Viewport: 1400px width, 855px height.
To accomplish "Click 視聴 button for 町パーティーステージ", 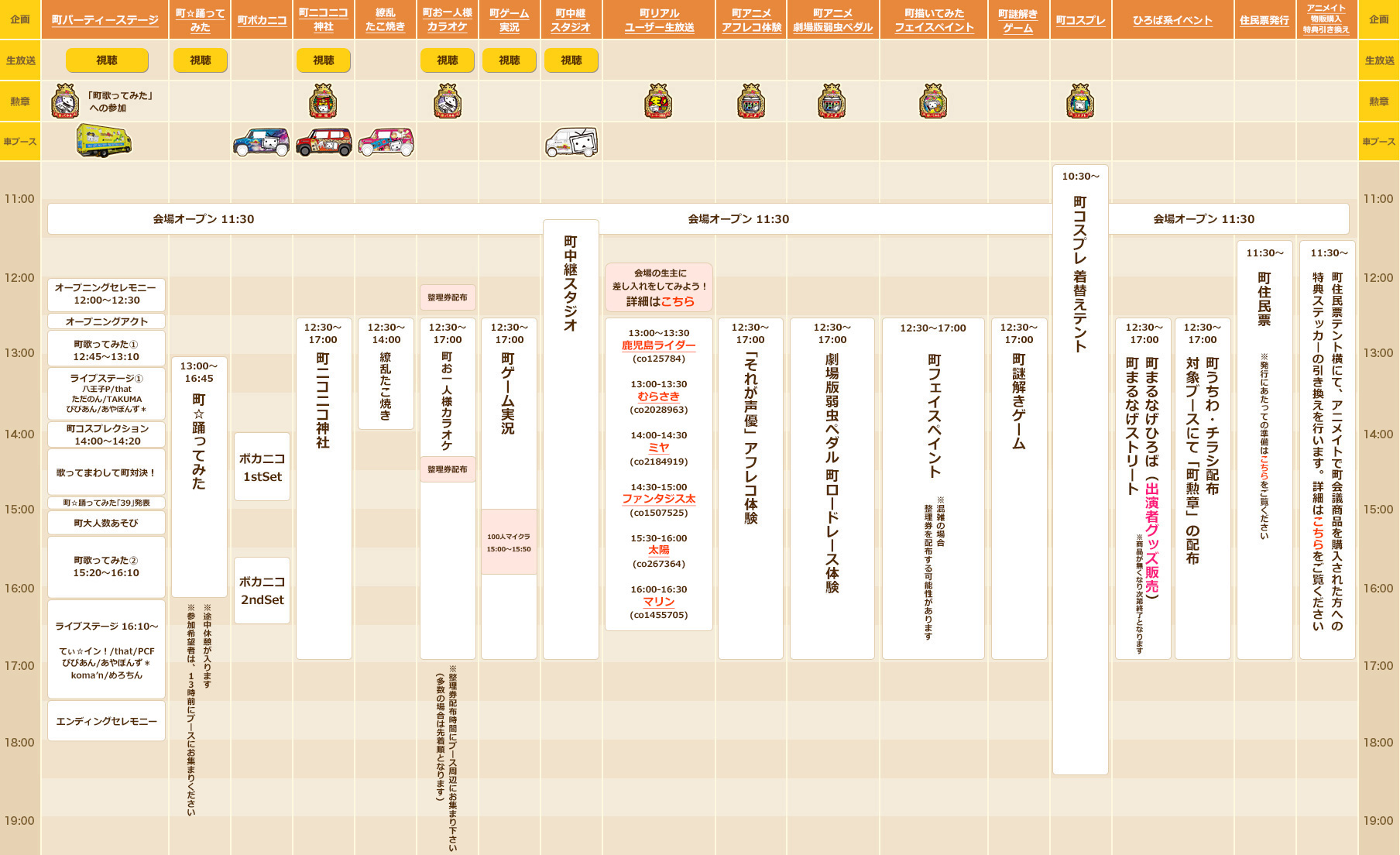I will click(x=107, y=60).
